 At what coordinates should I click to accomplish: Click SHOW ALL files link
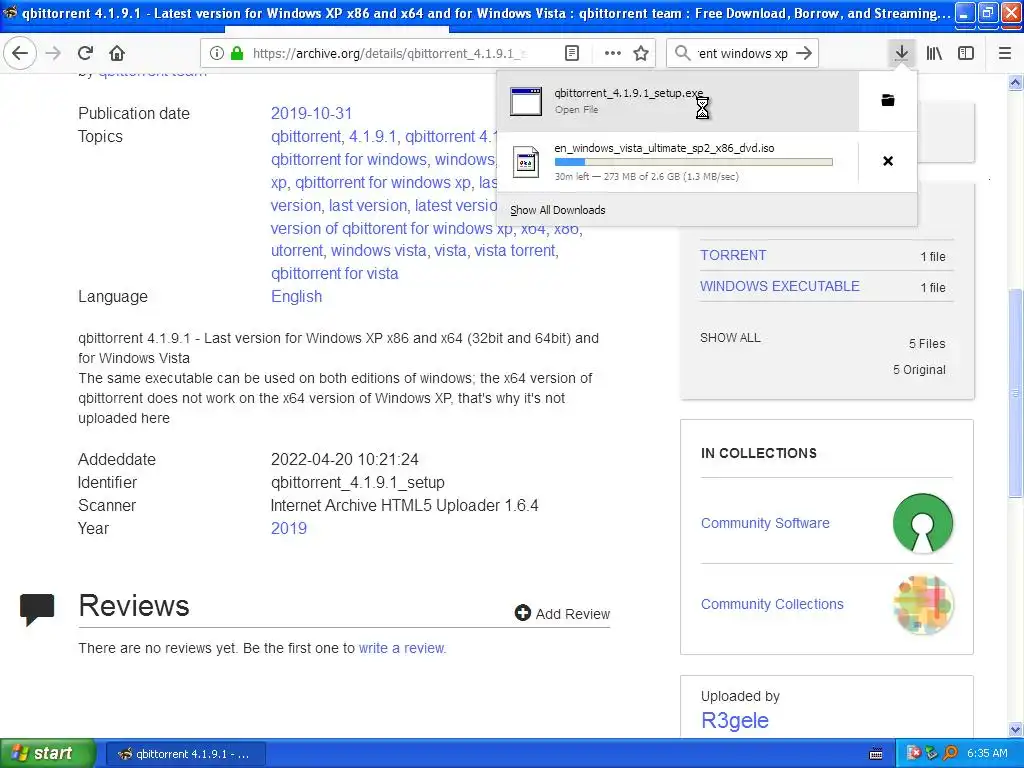pos(730,338)
